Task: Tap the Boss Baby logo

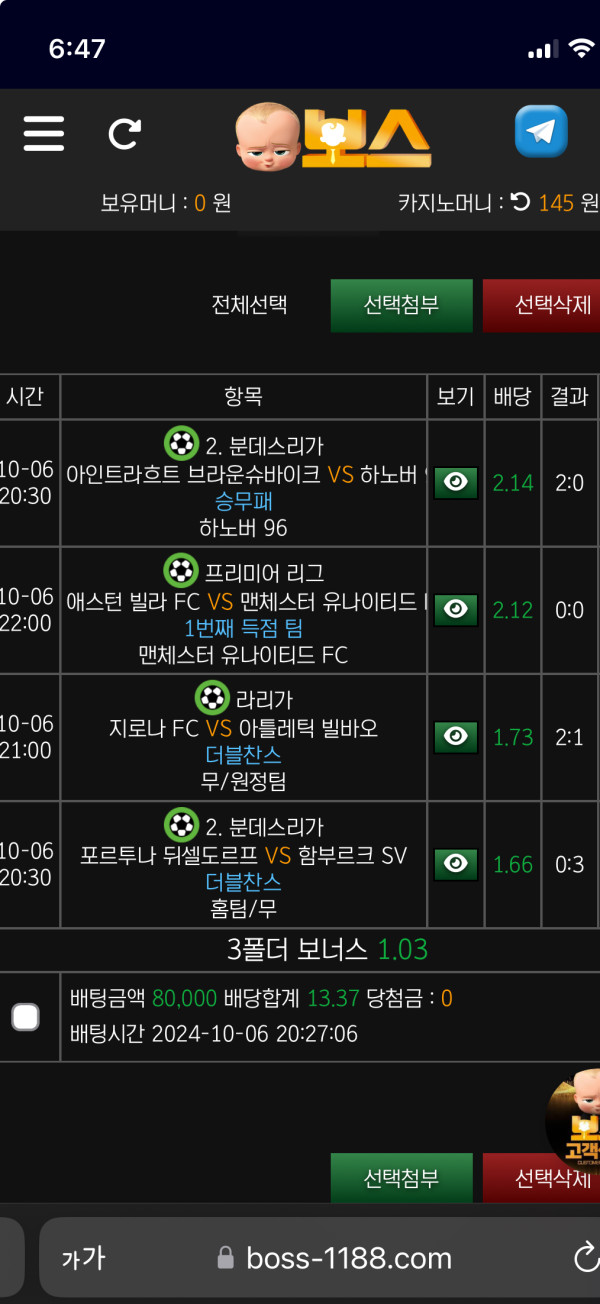Action: pyautogui.click(x=333, y=136)
